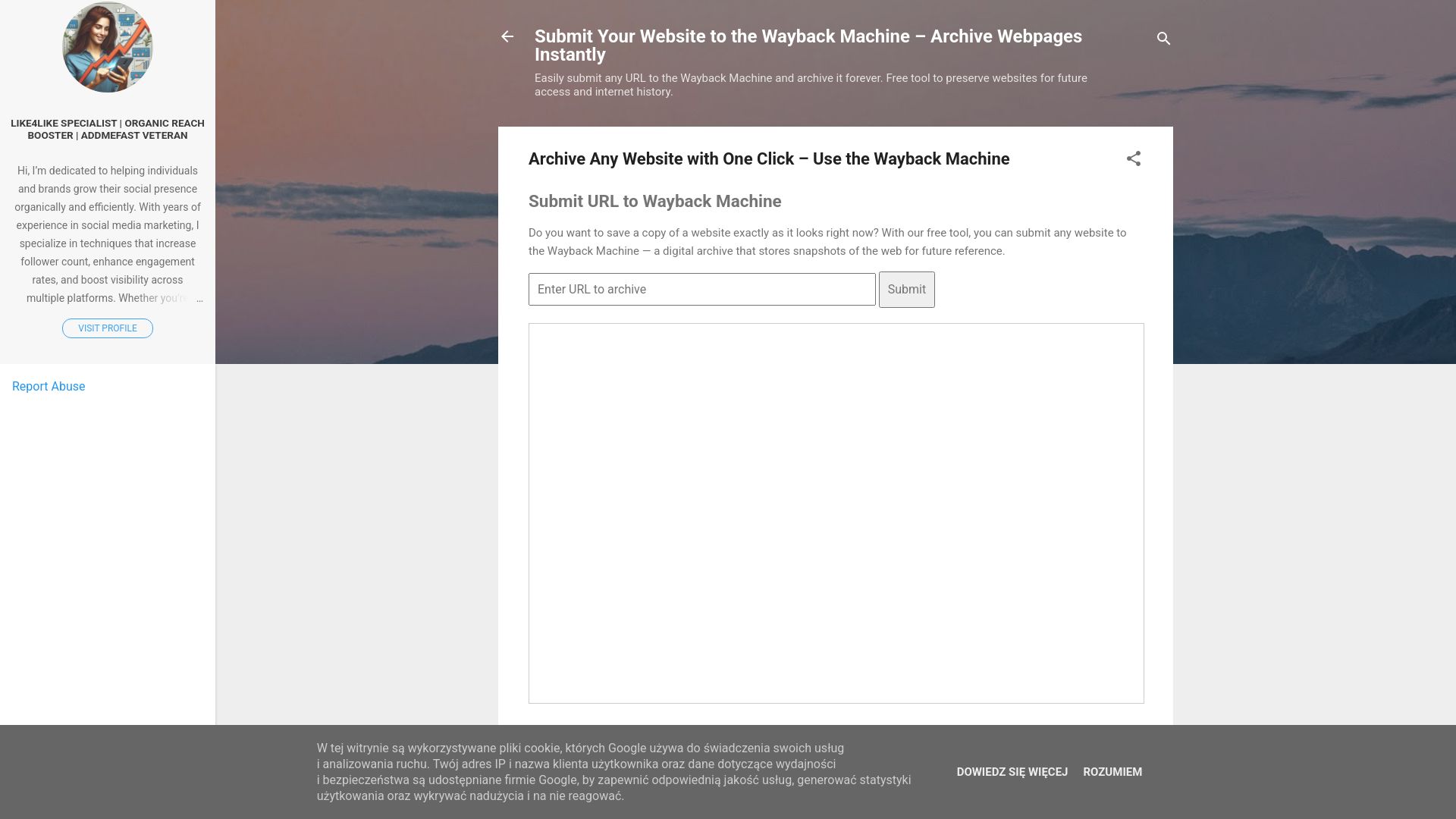Viewport: 1456px width, 819px height.
Task: Click Submit URL to Wayback Machine heading
Action: (654, 201)
